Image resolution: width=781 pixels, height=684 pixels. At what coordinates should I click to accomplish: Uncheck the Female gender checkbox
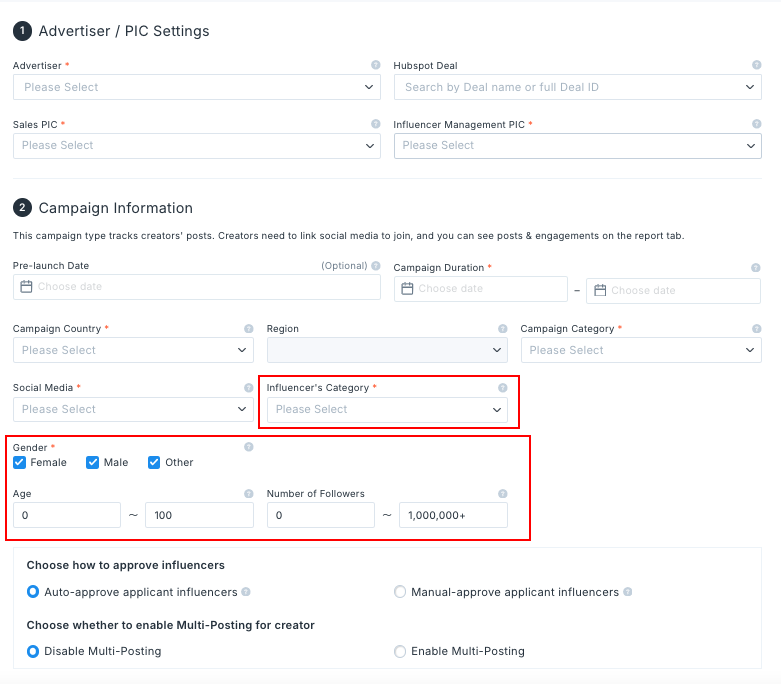(20, 462)
